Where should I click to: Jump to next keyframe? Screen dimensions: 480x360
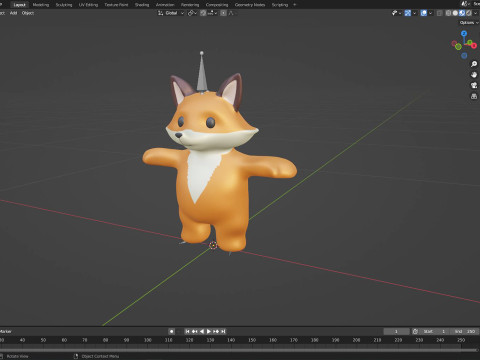pyautogui.click(x=216, y=331)
